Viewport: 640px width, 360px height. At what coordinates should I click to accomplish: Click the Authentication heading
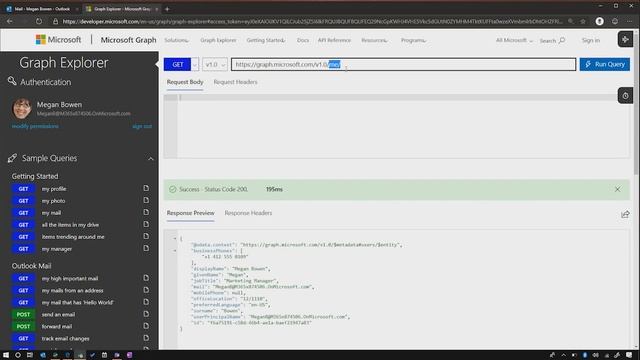point(46,82)
